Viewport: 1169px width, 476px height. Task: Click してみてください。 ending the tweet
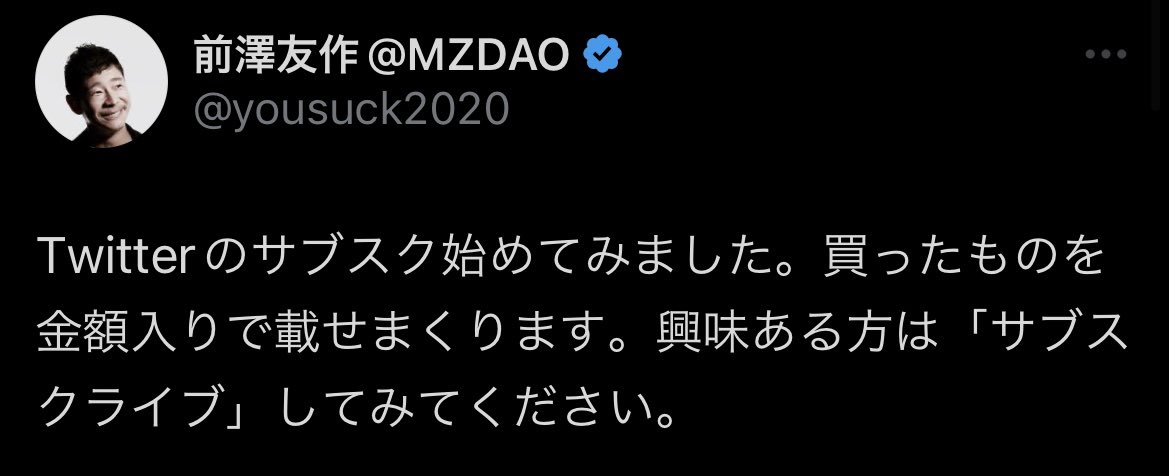[x=477, y=407]
